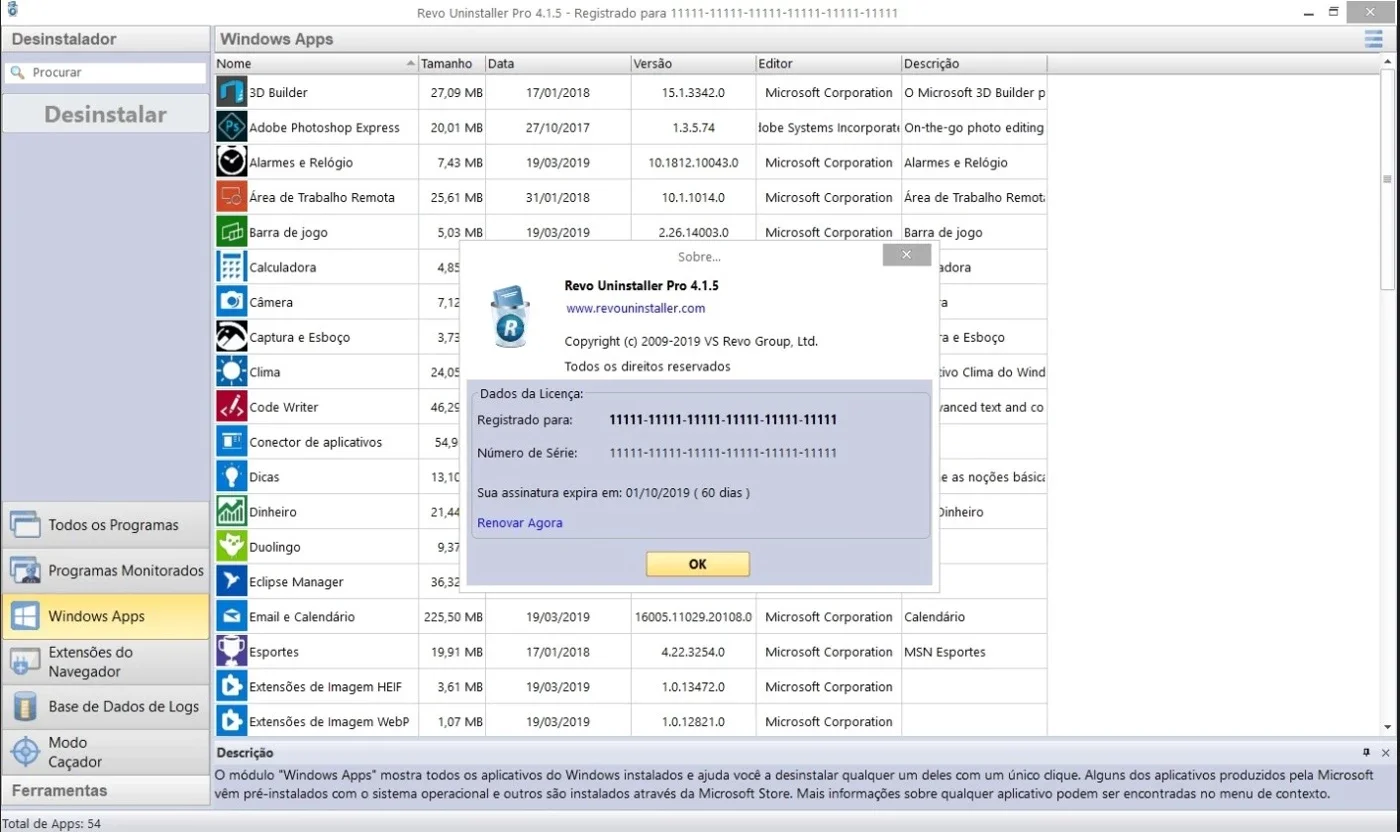Click the 225,50 MB size cell
Image resolution: width=1400 pixels, height=832 pixels.
pos(453,617)
